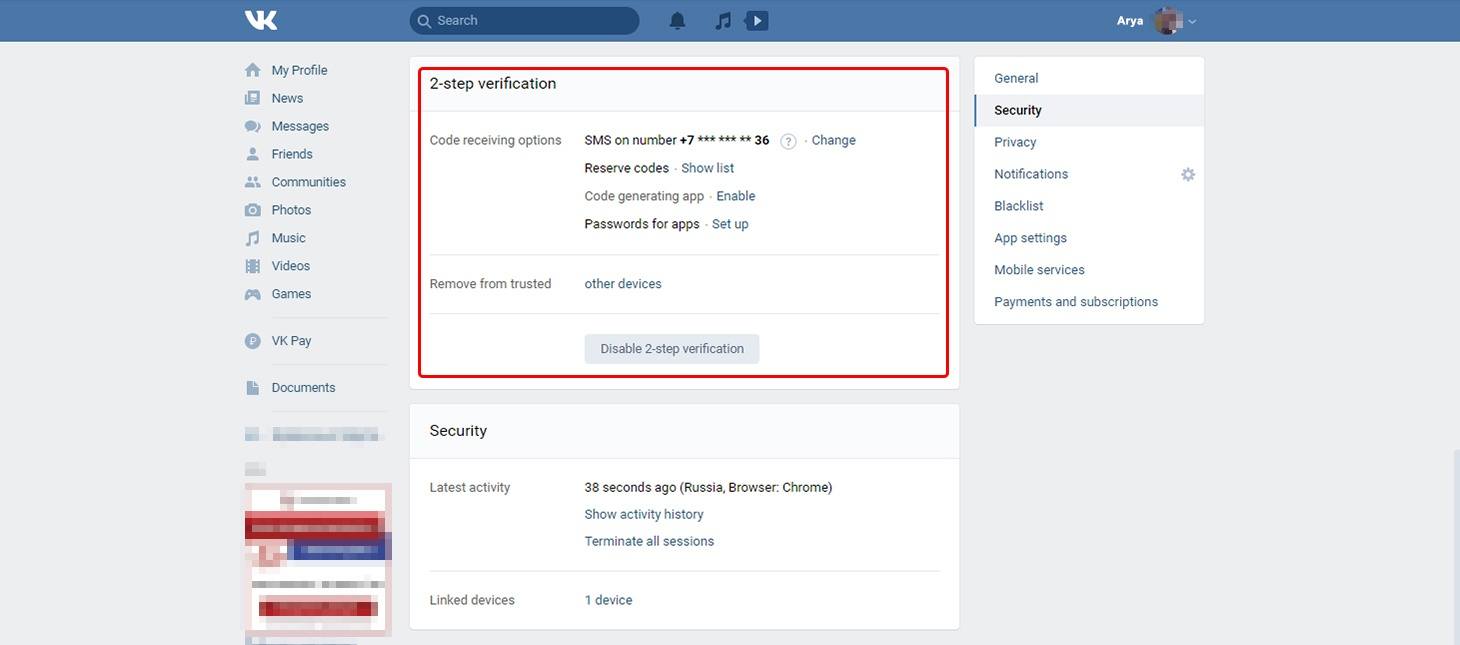The height and width of the screenshot is (645, 1460).
Task: Remove other devices from trusted
Action: point(623,284)
